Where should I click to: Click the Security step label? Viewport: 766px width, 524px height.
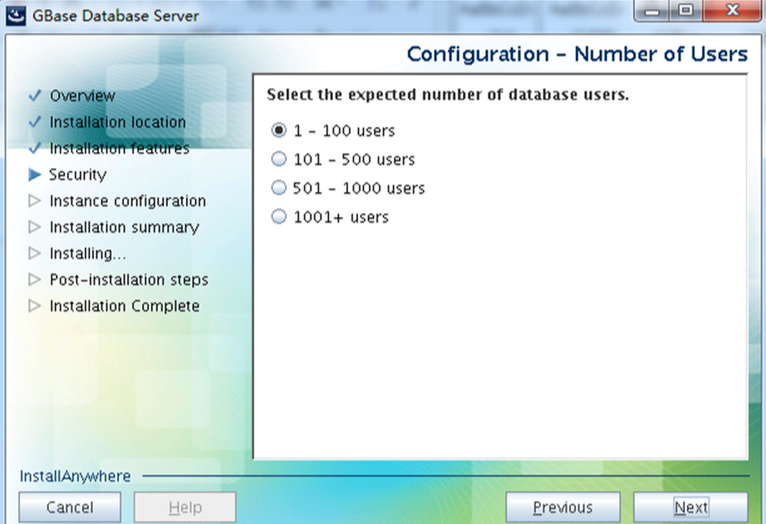coord(78,175)
